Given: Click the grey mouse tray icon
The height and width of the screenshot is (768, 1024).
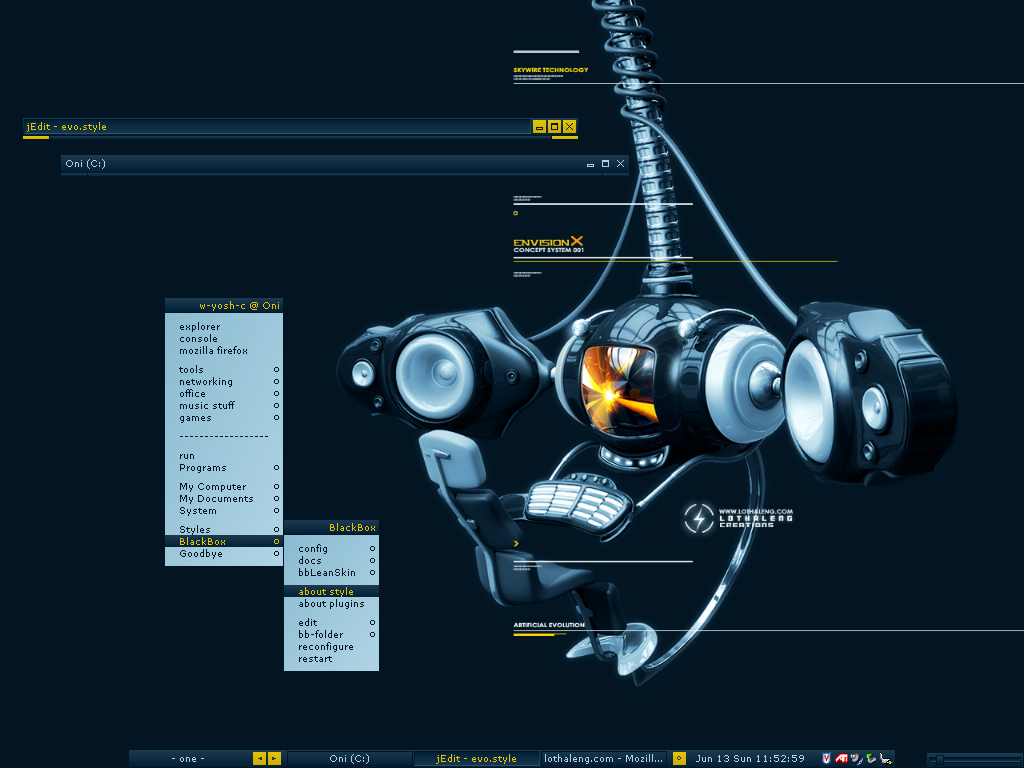Looking at the screenshot, I should [x=856, y=758].
